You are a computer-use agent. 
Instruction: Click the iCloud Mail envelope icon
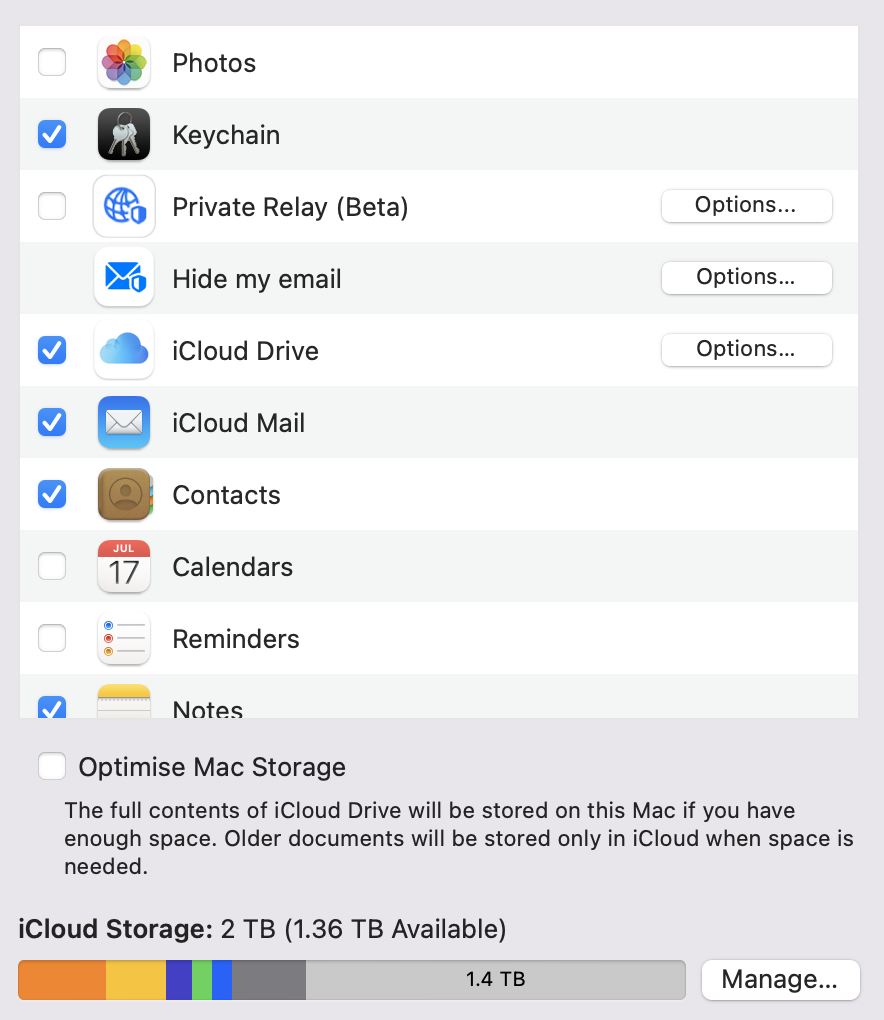coord(124,422)
